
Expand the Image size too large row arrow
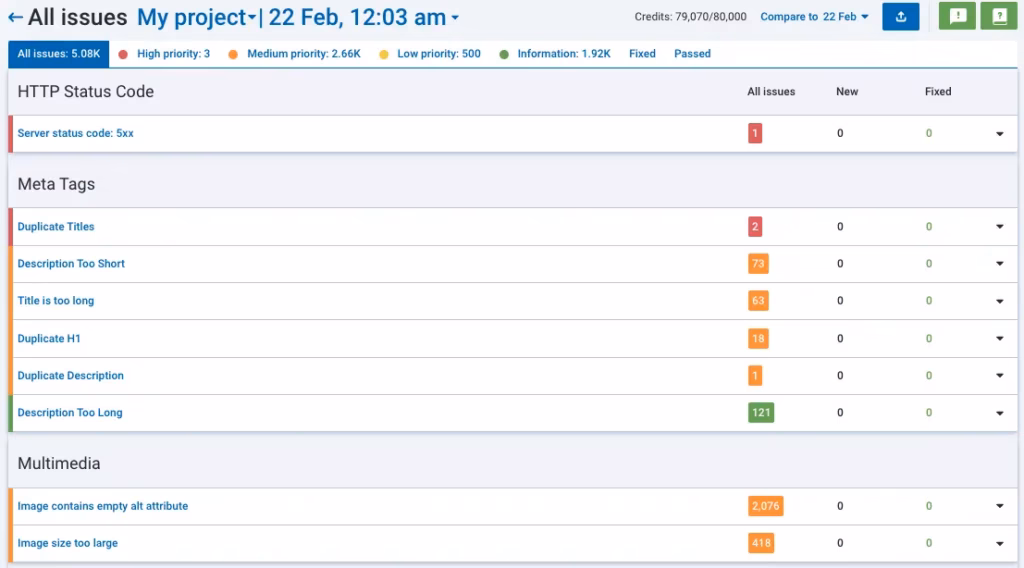click(x=999, y=543)
